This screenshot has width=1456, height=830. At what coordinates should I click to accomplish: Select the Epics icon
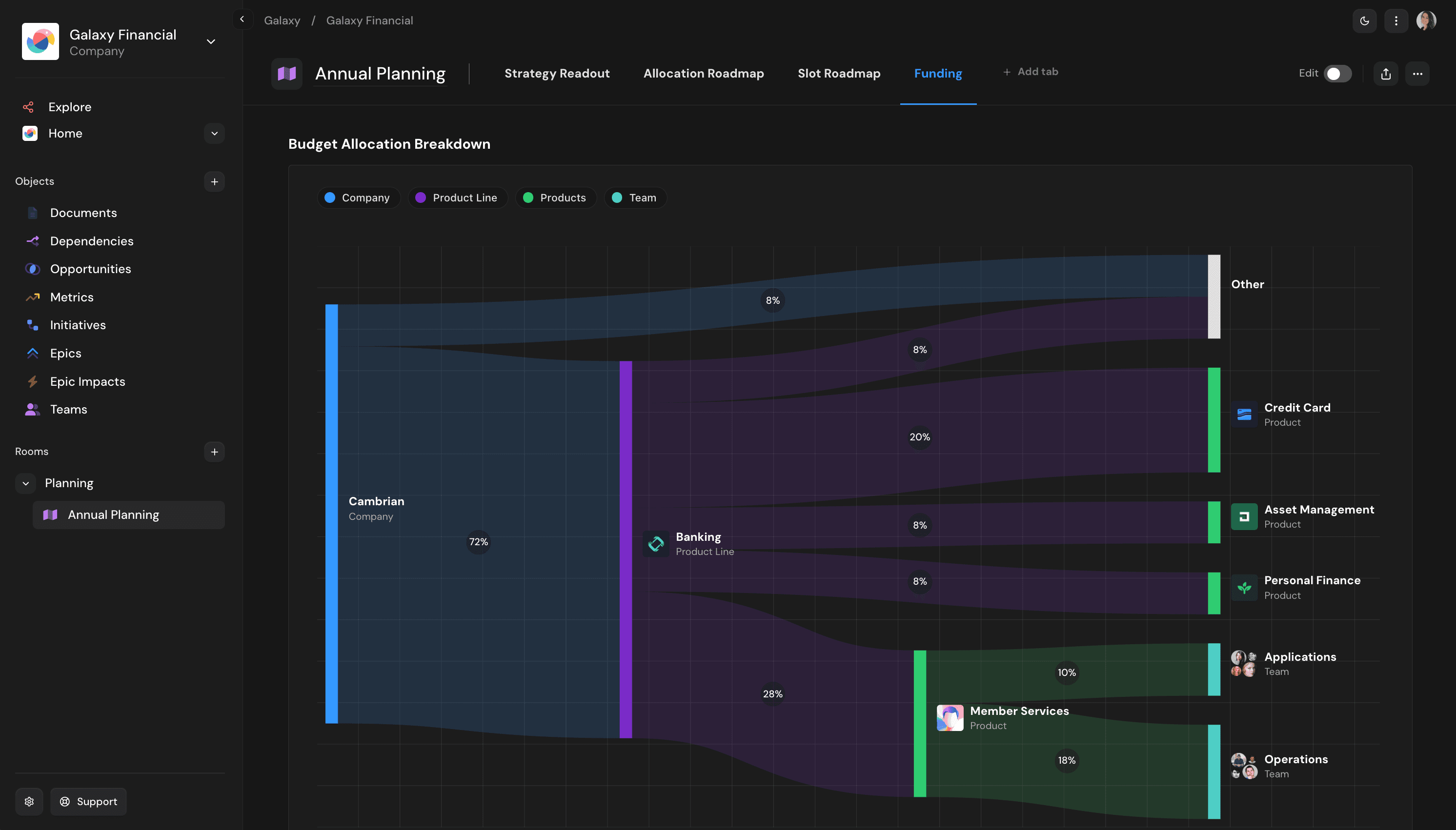[x=33, y=354]
